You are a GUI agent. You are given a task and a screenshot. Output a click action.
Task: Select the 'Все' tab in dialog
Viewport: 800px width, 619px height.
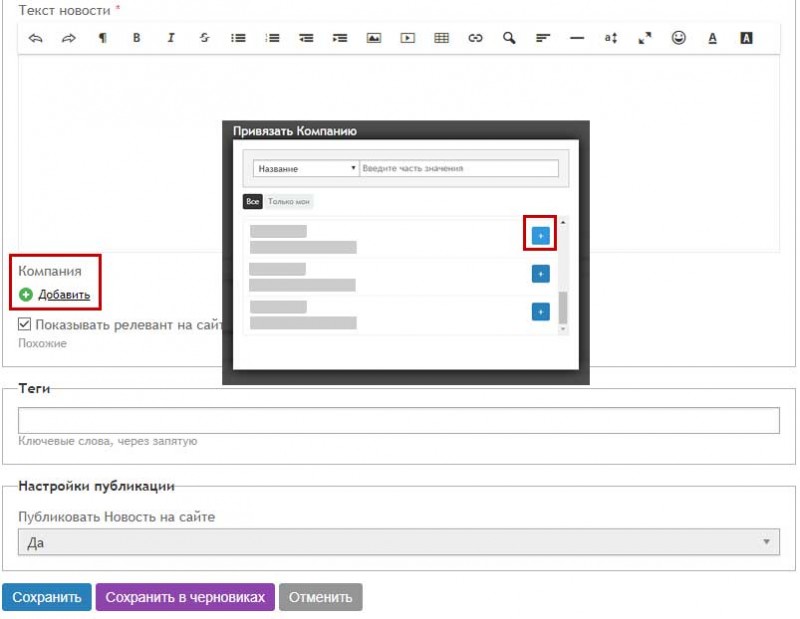coord(253,202)
